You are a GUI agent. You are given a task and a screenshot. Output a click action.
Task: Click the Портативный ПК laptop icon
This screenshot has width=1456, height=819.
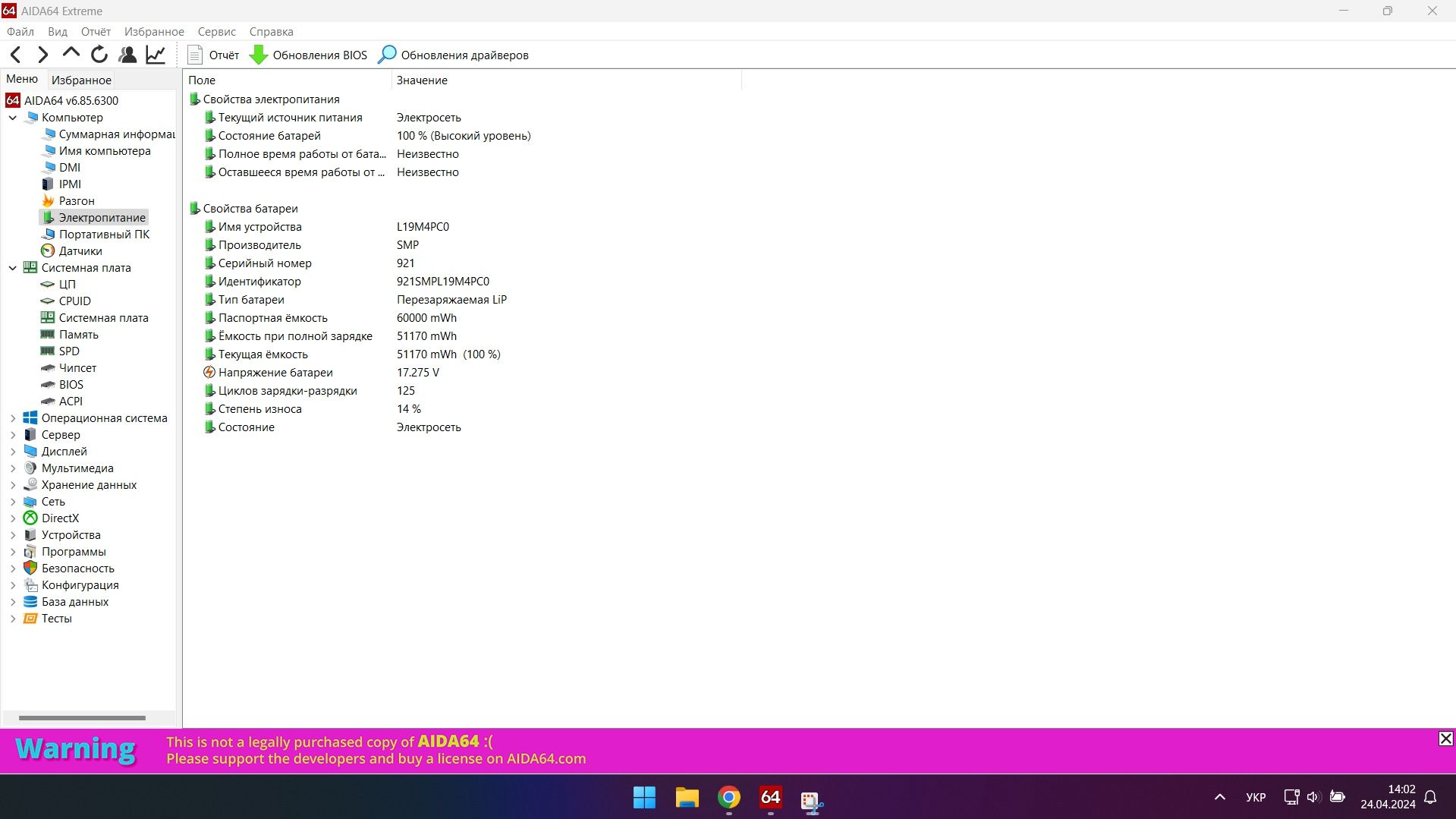point(48,235)
